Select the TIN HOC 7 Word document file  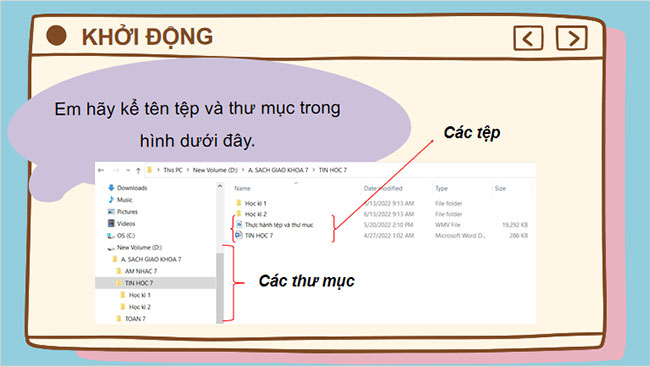click(259, 236)
